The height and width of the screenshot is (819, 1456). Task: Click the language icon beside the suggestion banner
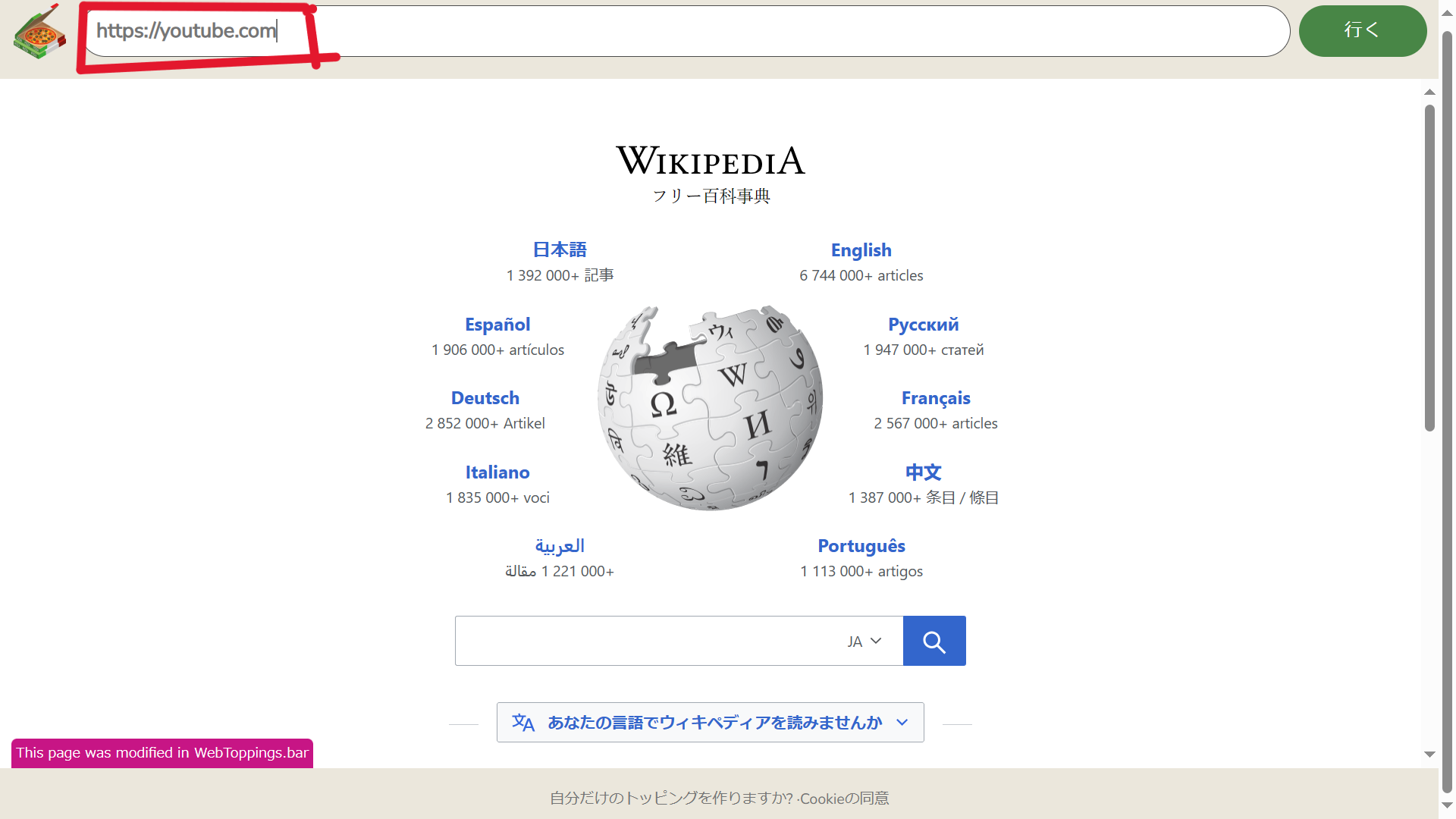[523, 723]
